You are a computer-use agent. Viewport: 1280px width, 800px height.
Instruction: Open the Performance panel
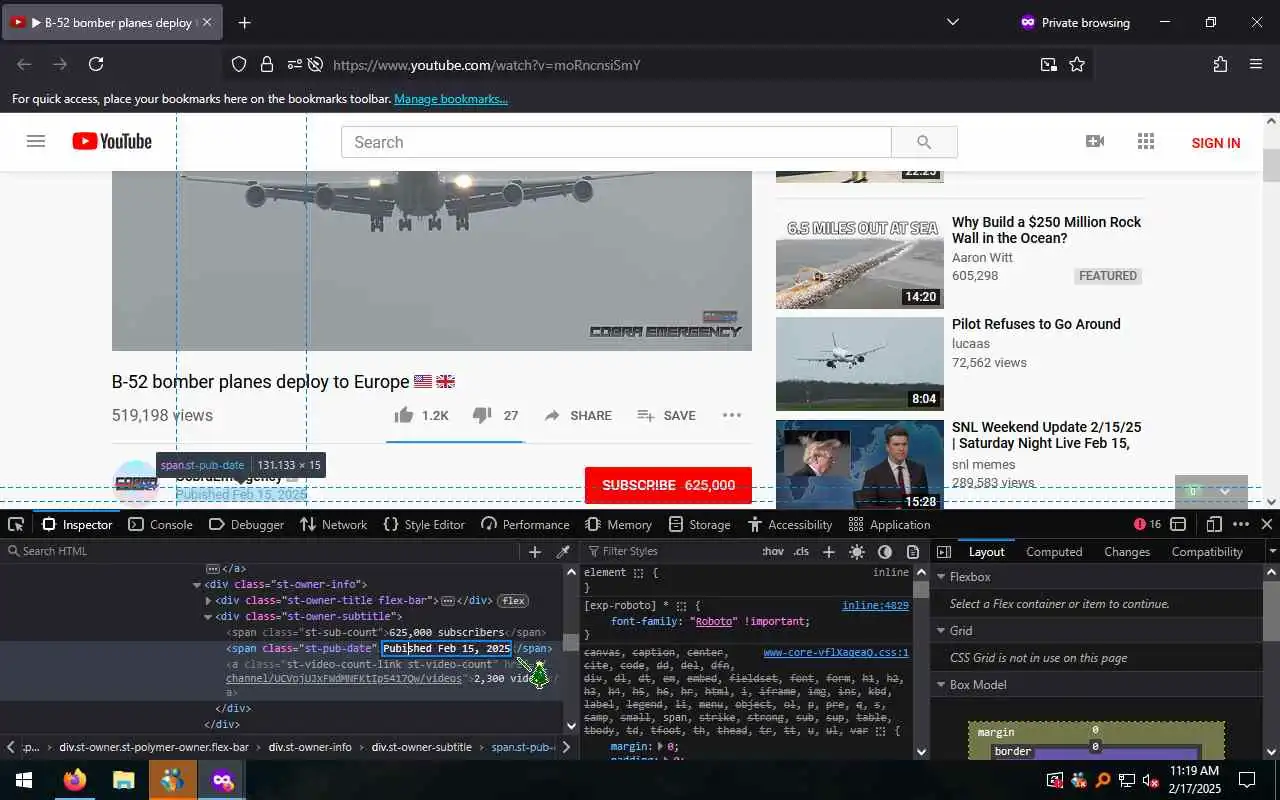[x=525, y=524]
